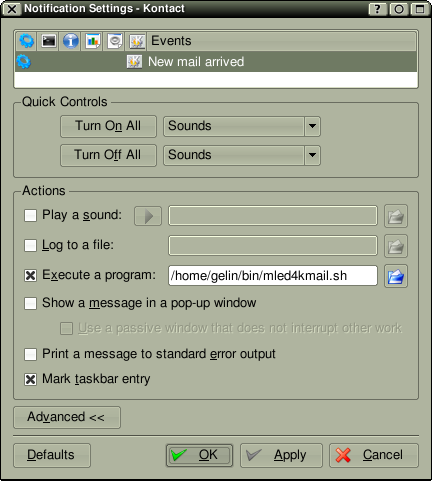The image size is (432, 481).
Task: Click the log file chart column header icon
Action: tap(93, 41)
